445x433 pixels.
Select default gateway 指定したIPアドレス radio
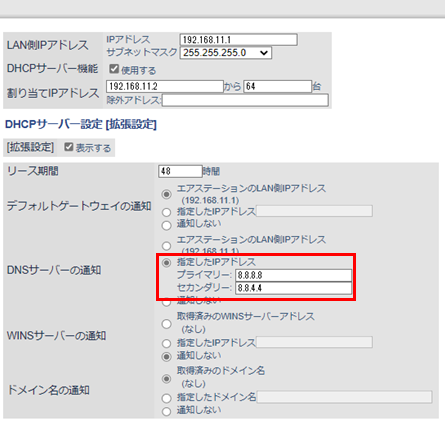tap(166, 212)
